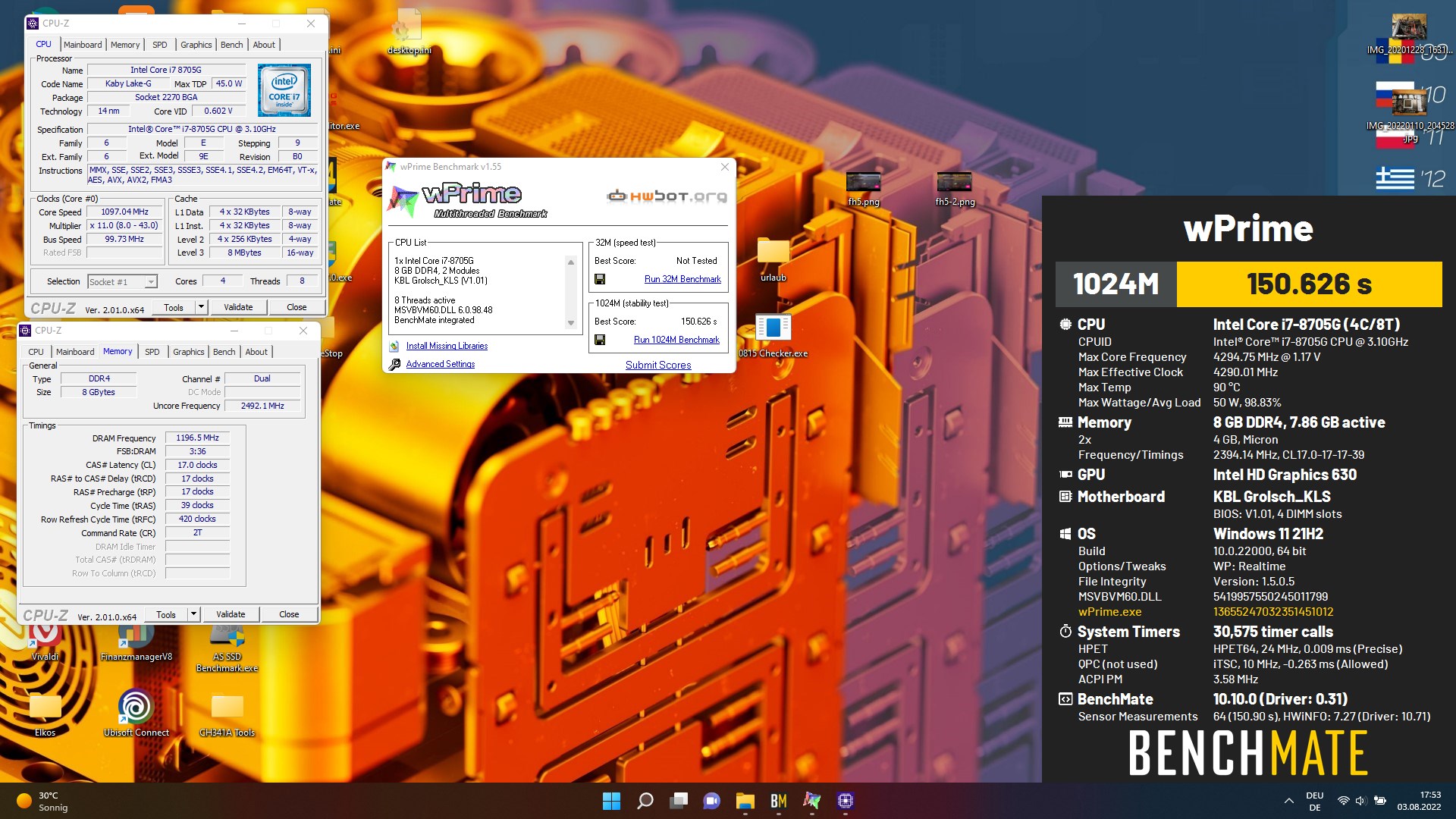Show hidden tray icons chevron
This screenshot has height=819, width=1456.
(1288, 801)
